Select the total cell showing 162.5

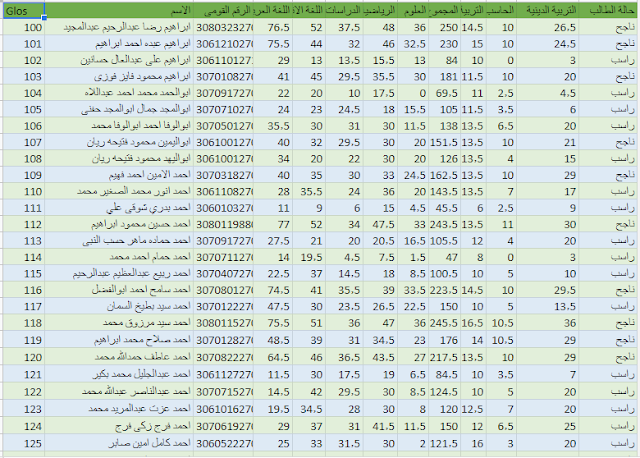point(444,175)
